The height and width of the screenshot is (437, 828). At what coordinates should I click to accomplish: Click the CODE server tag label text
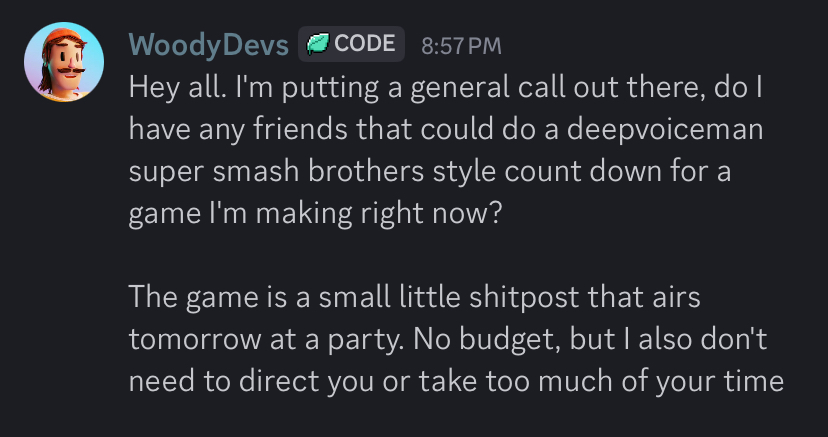[365, 44]
